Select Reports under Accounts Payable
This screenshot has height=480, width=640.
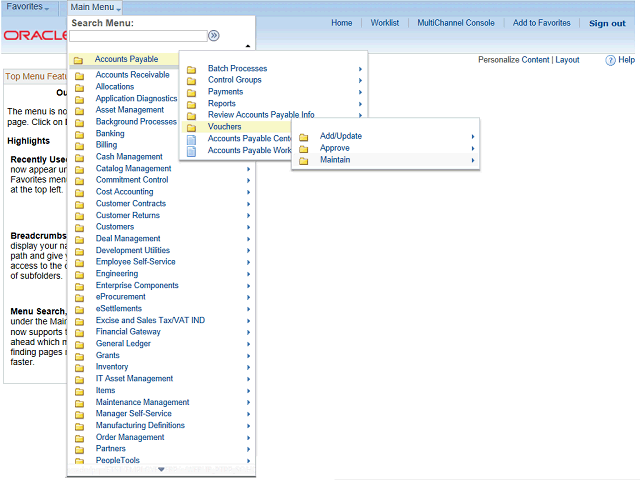tap(222, 104)
